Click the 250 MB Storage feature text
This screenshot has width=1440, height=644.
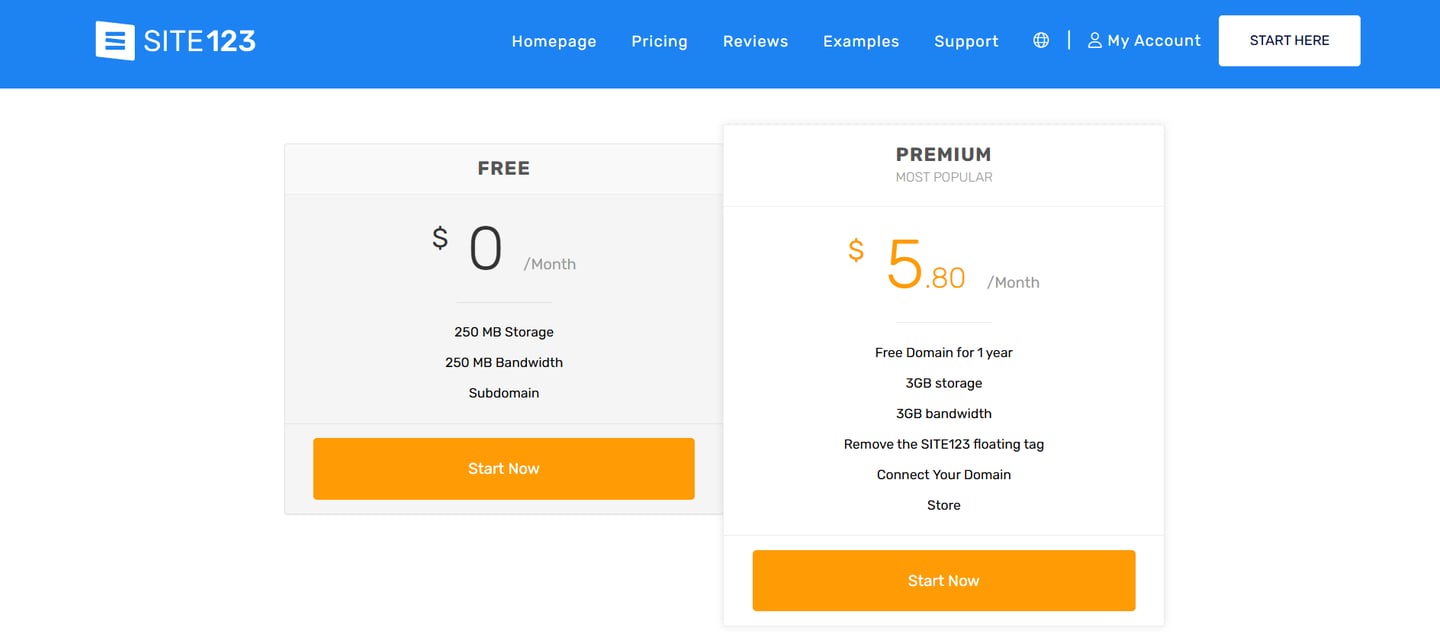coord(503,331)
